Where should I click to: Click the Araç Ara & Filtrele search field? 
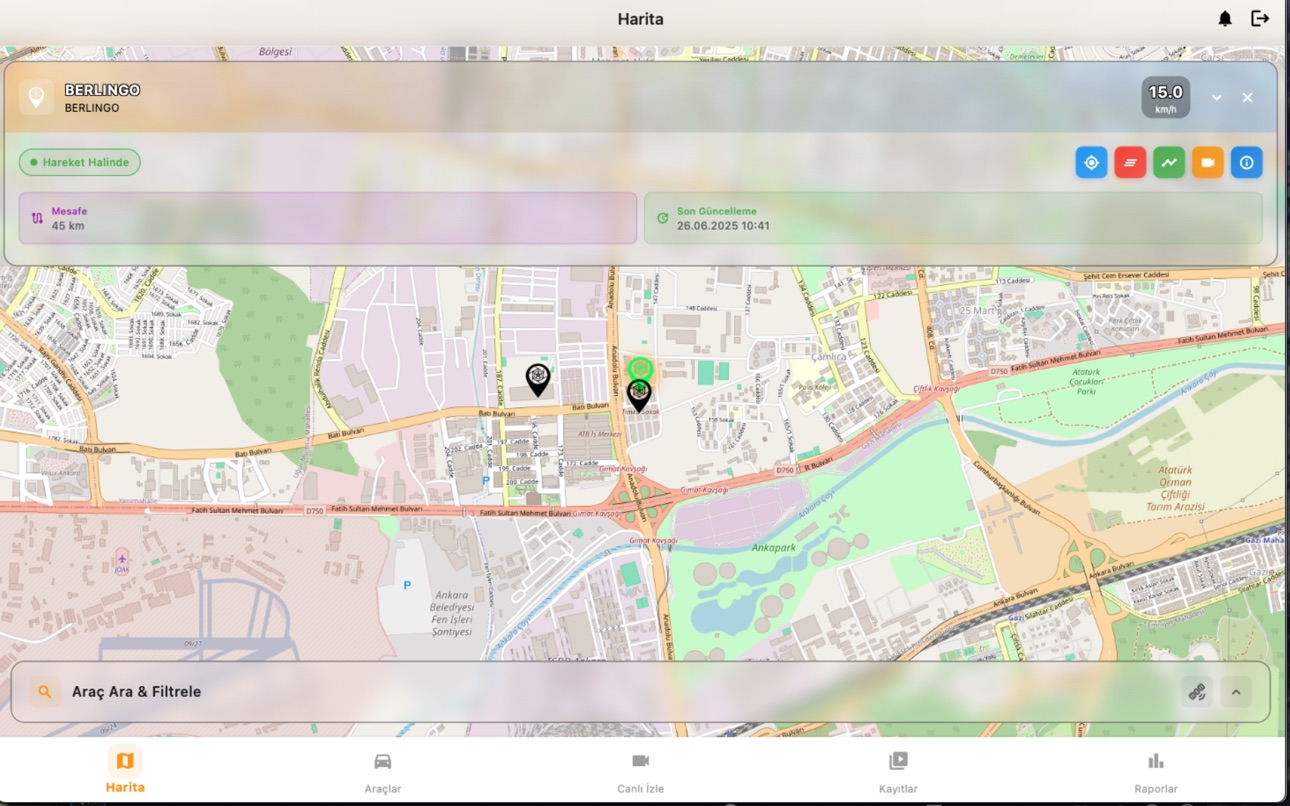coord(640,692)
